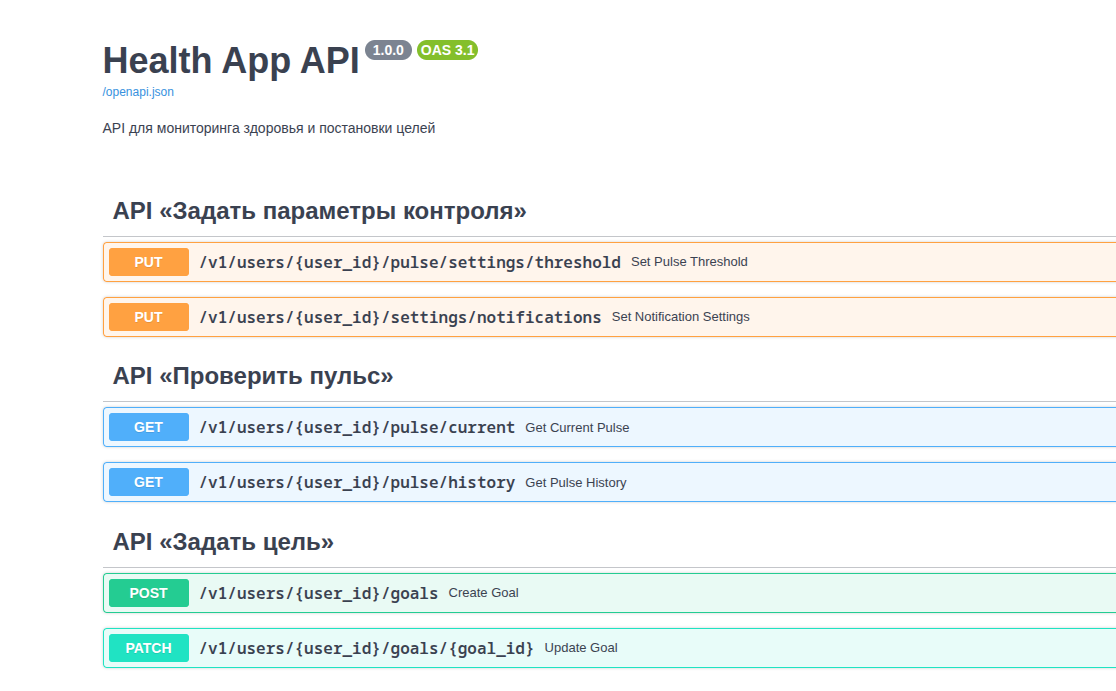Open the /pulse/current endpoint path

(357, 427)
